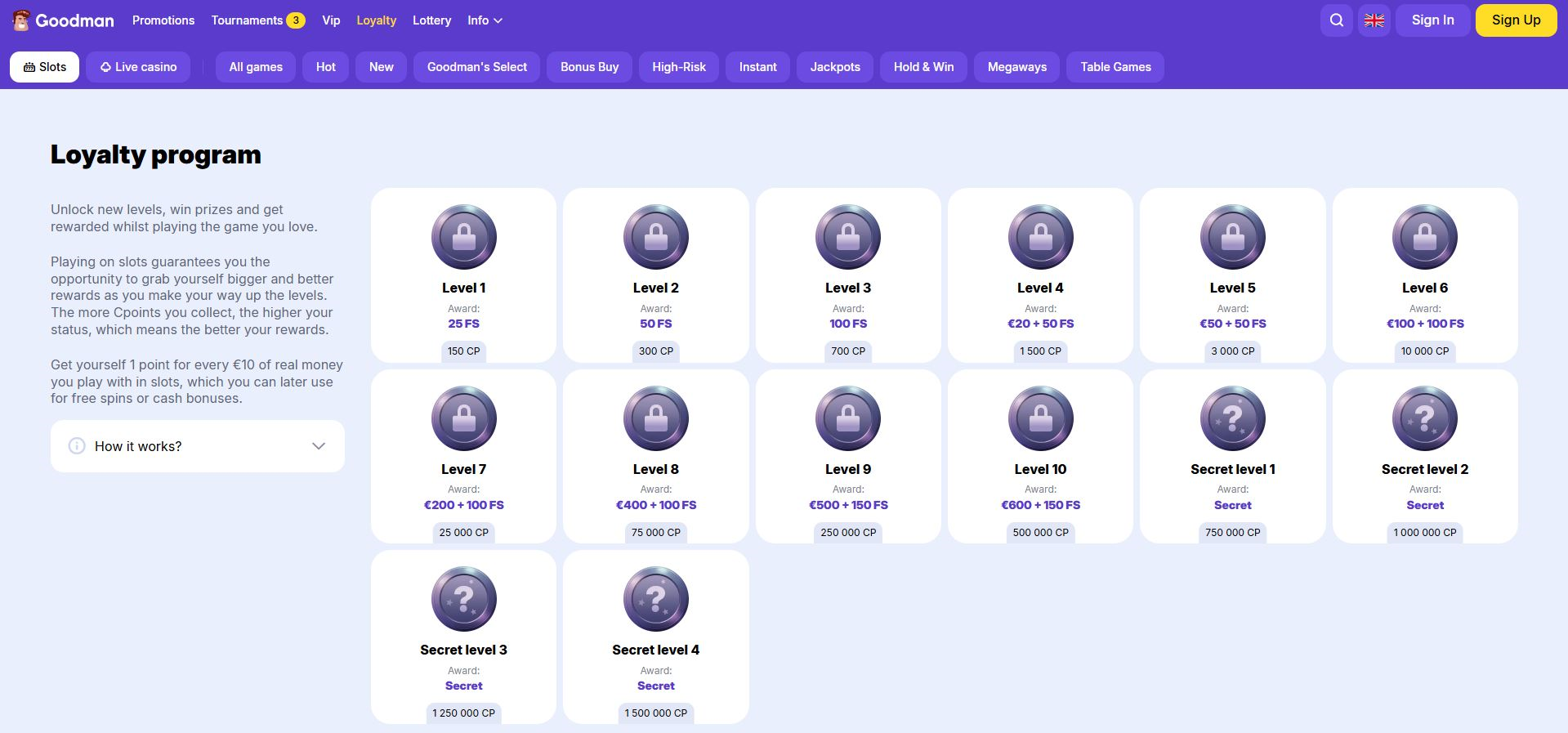The height and width of the screenshot is (733, 1568).
Task: Select the Megaways games tab
Action: (x=1016, y=67)
